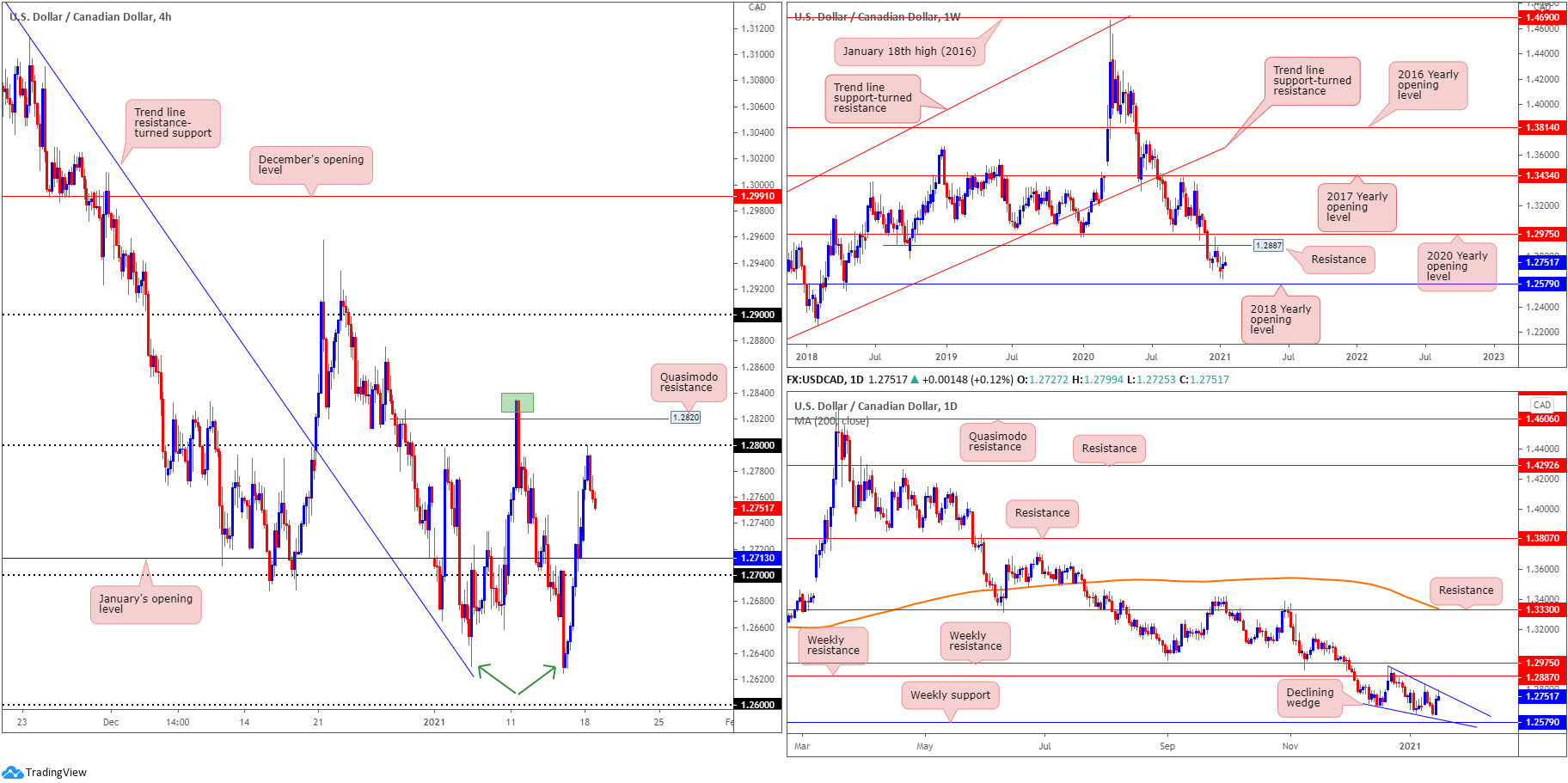Click the 14:00 label on the 4h time axis

pos(177,722)
